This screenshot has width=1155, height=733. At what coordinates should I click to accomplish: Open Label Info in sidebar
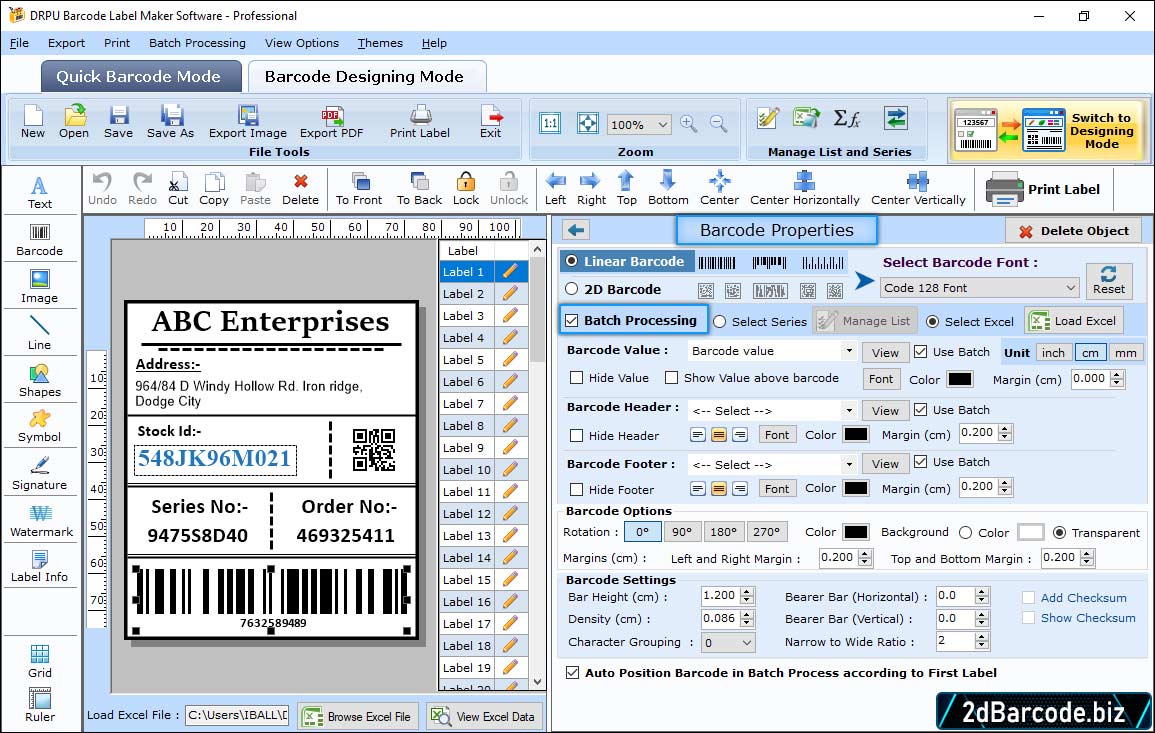[x=40, y=567]
